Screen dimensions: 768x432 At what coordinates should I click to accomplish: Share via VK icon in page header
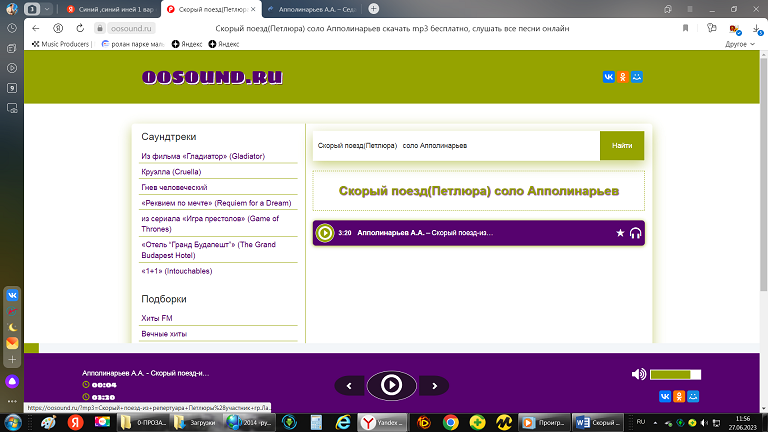tap(608, 77)
